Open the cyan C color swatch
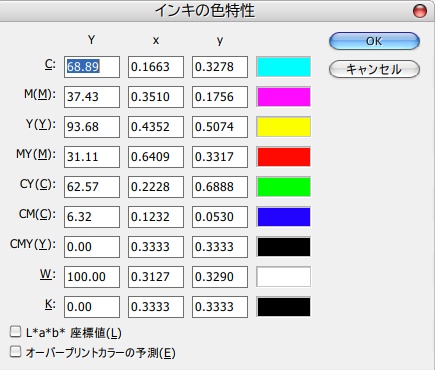The width and height of the screenshot is (435, 370). coord(284,67)
